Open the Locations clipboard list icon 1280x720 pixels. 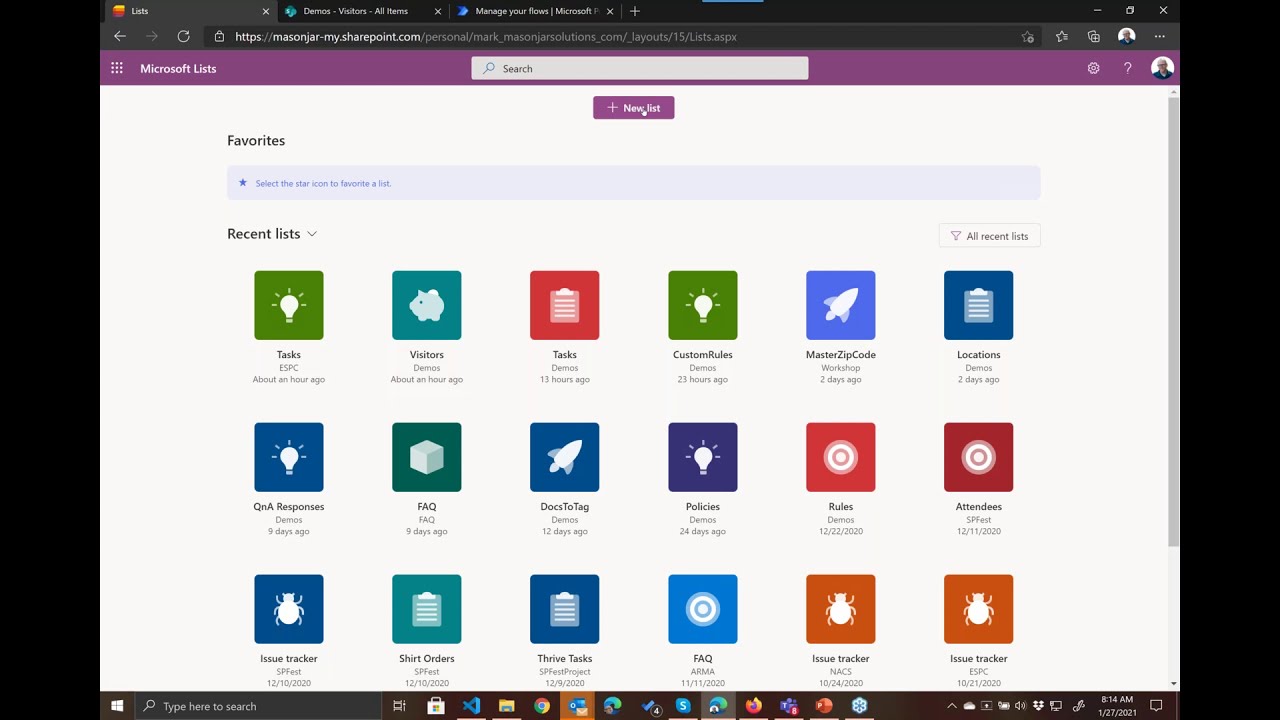(x=979, y=305)
